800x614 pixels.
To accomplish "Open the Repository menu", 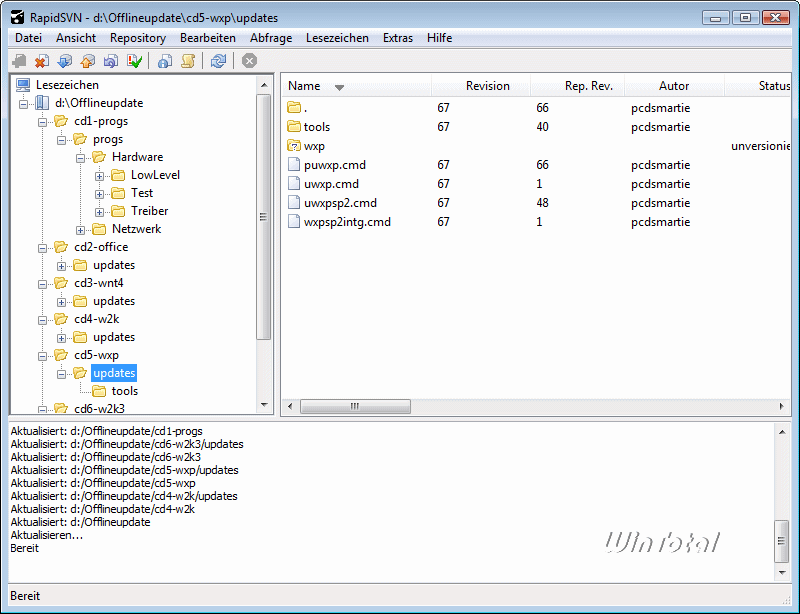I will coord(137,38).
